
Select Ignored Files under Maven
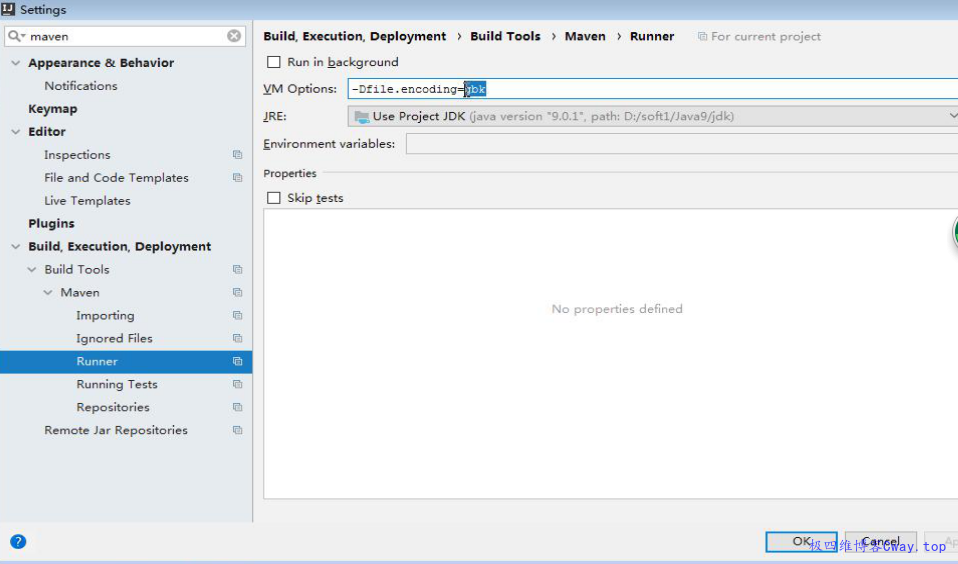(x=114, y=339)
